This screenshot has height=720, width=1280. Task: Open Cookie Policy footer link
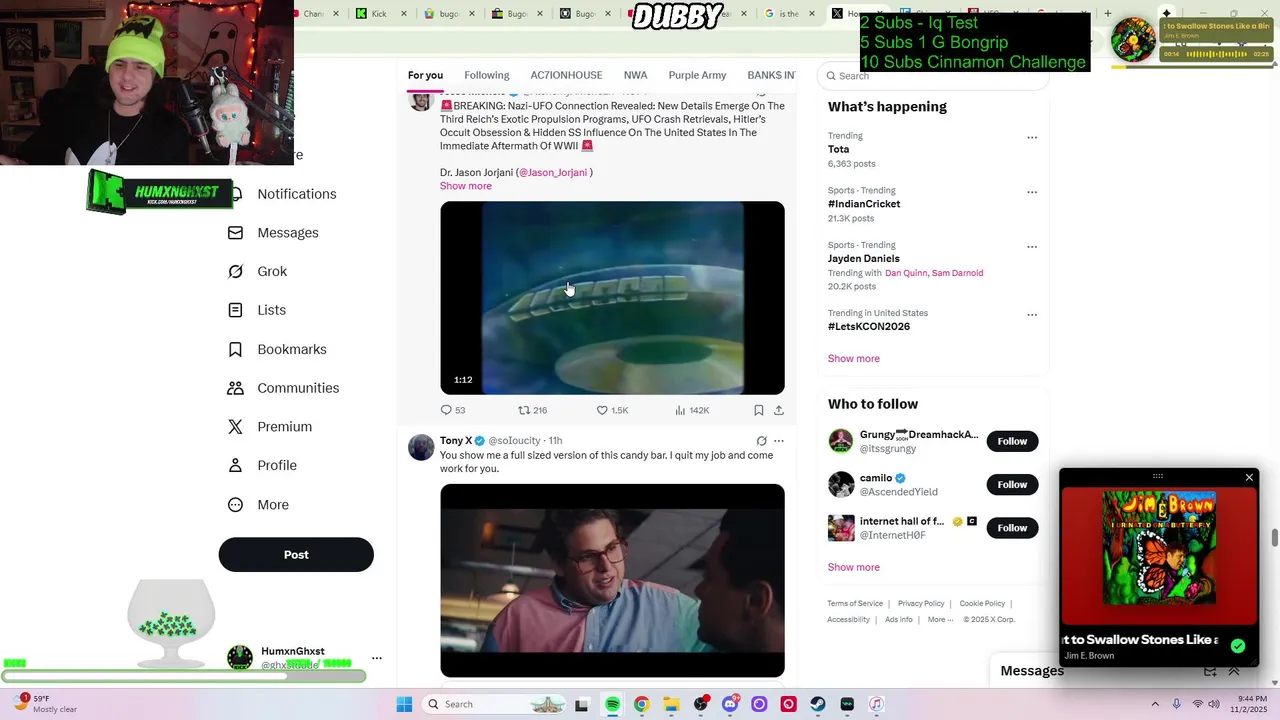point(982,604)
